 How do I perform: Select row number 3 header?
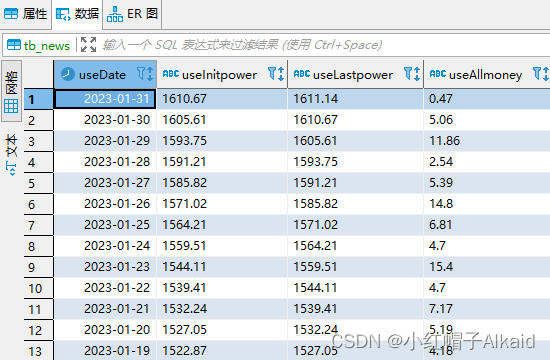(x=39, y=141)
